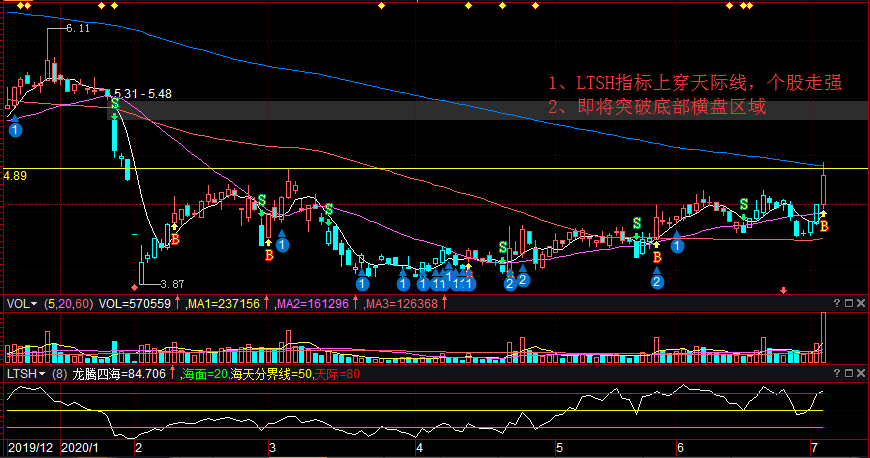Select the 4.89 horizontal price line label
This screenshot has width=870, height=458.
(x=14, y=175)
